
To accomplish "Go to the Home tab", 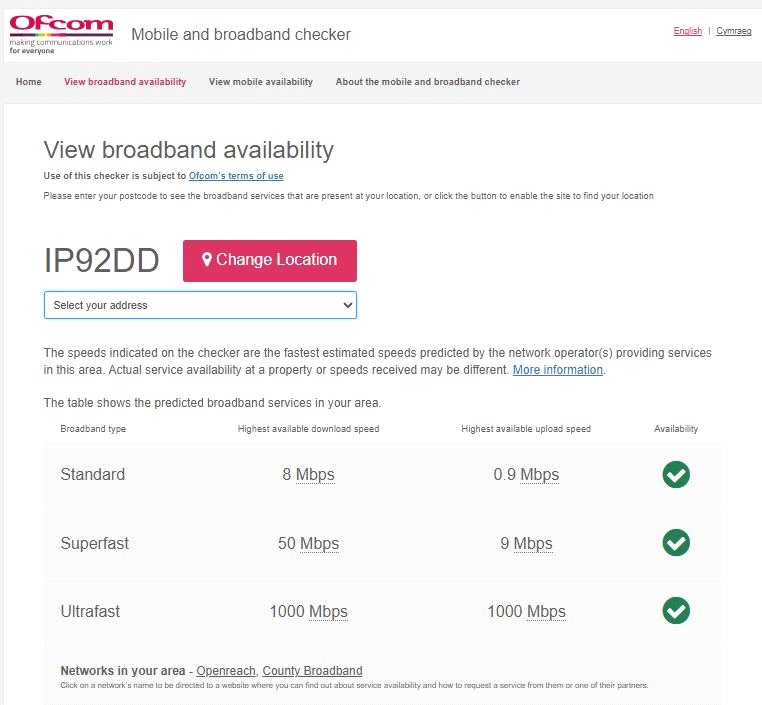I will [x=29, y=82].
